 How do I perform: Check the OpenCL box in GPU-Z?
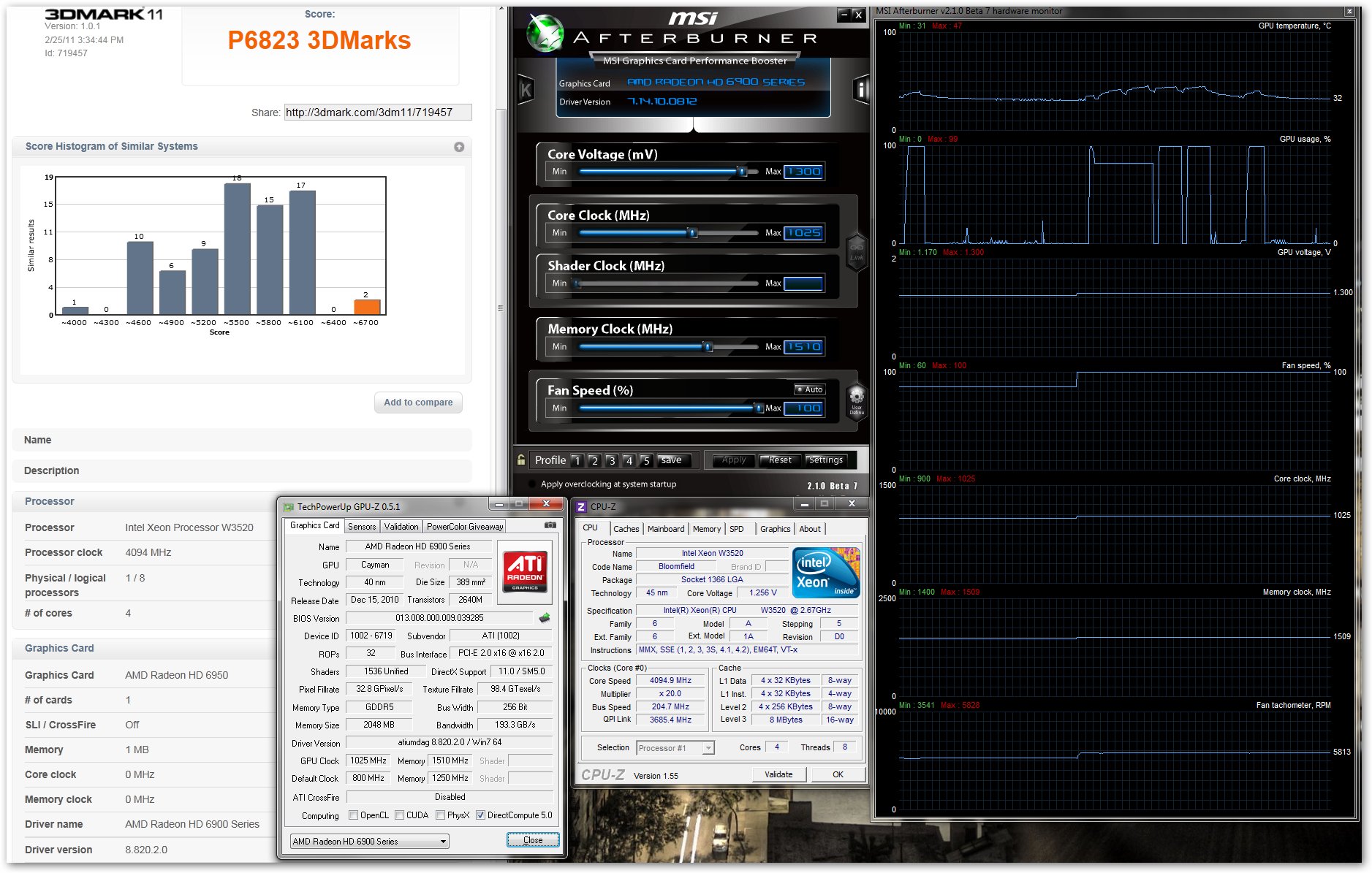tap(354, 815)
